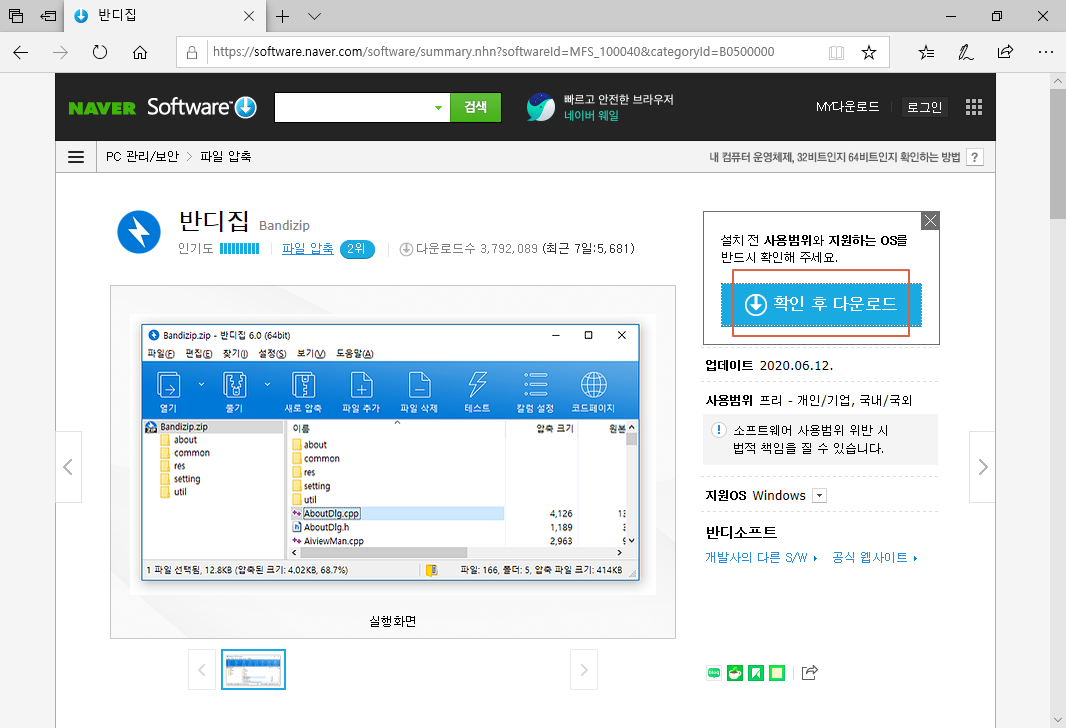Viewport: 1066px width, 728px height.
Task: Open the Naver Whale browser banner
Action: tap(600, 107)
